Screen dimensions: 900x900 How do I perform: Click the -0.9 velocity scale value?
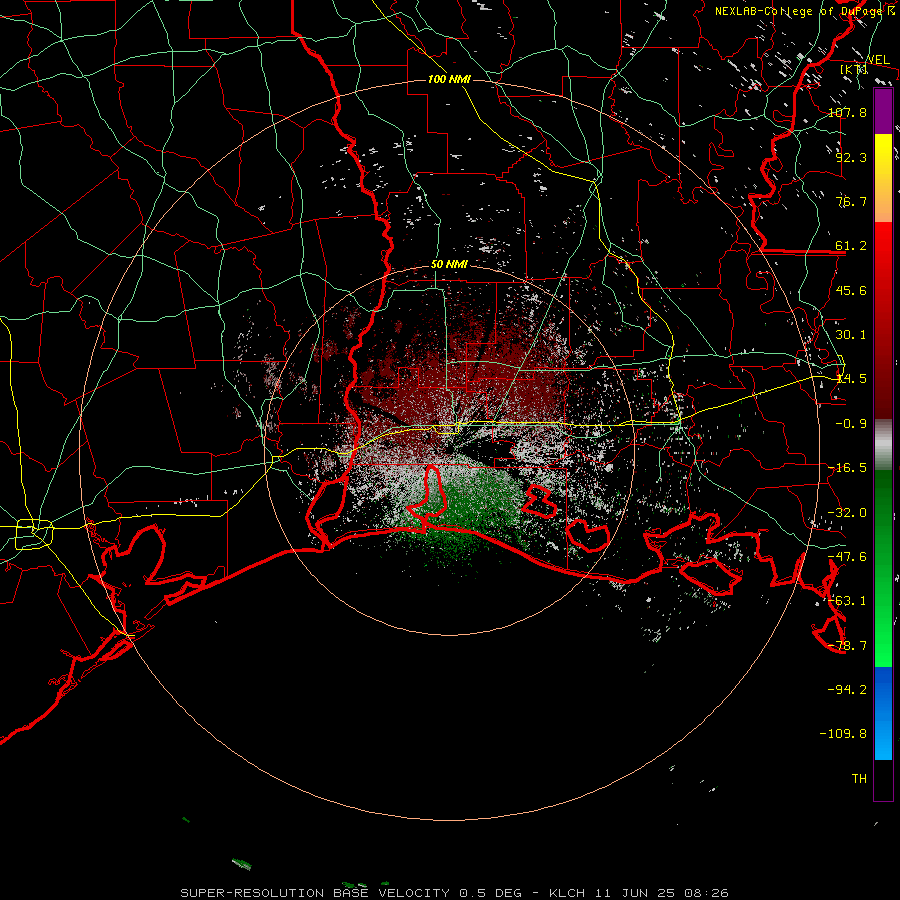(851, 424)
